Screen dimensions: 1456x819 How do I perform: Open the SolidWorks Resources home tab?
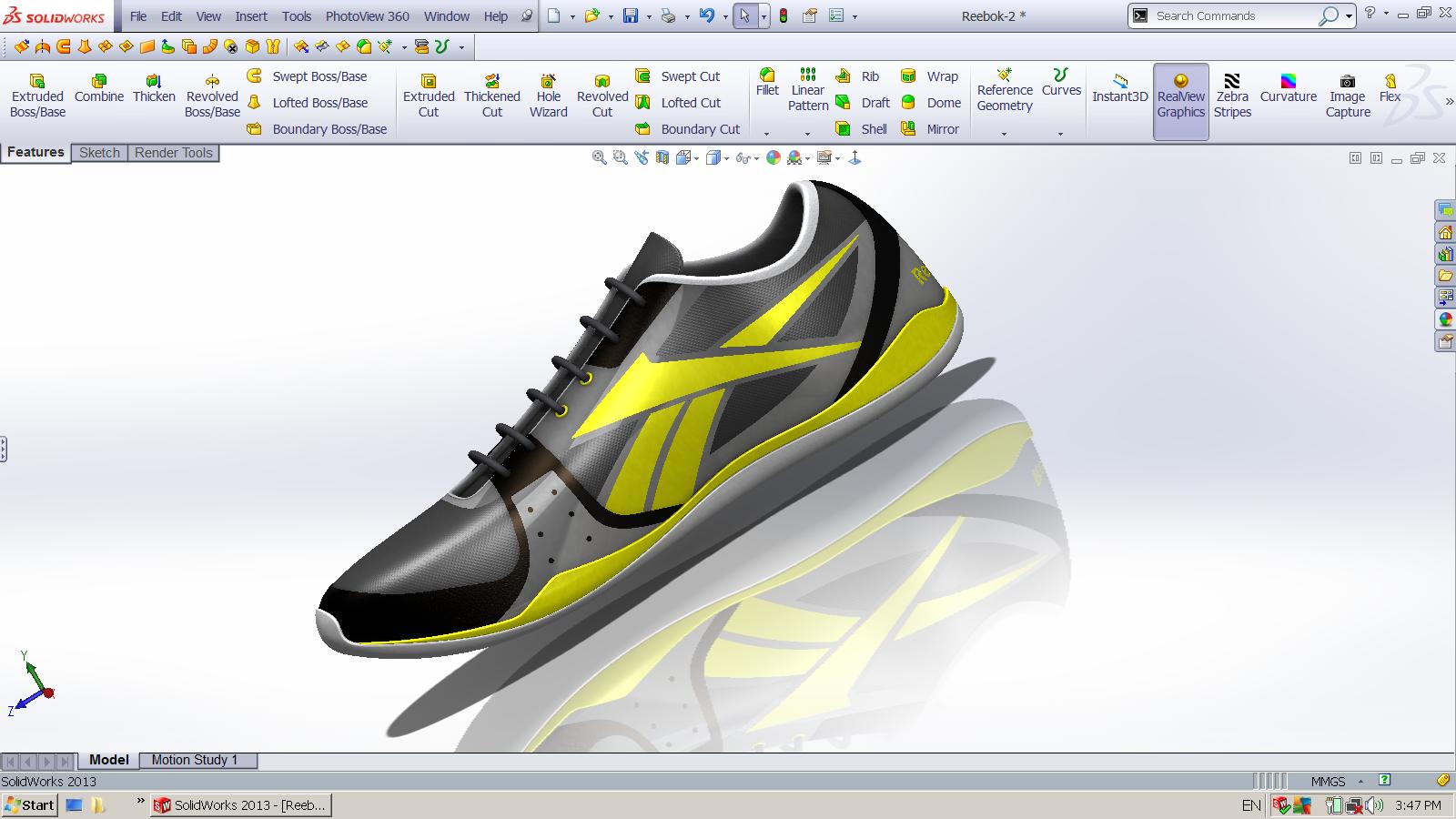(x=1445, y=232)
